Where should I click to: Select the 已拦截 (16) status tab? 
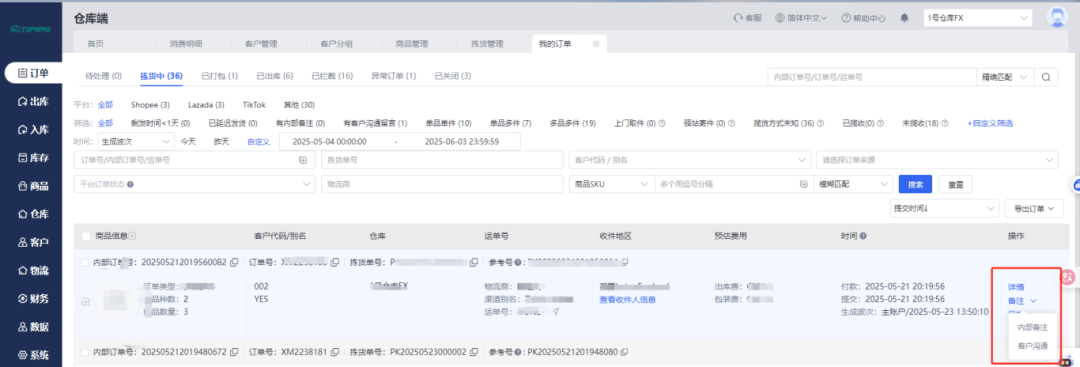332,76
